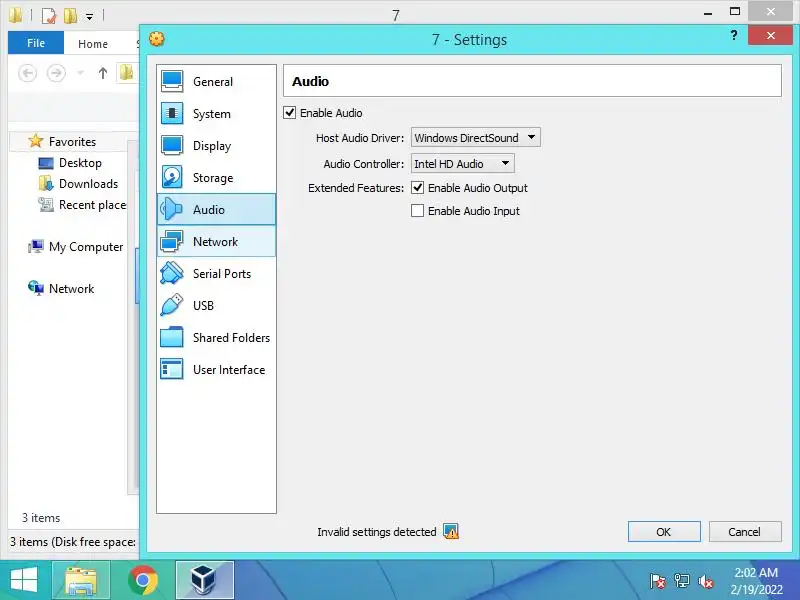Click the muted speaker tray icon
The image size is (800, 600).
706,581
